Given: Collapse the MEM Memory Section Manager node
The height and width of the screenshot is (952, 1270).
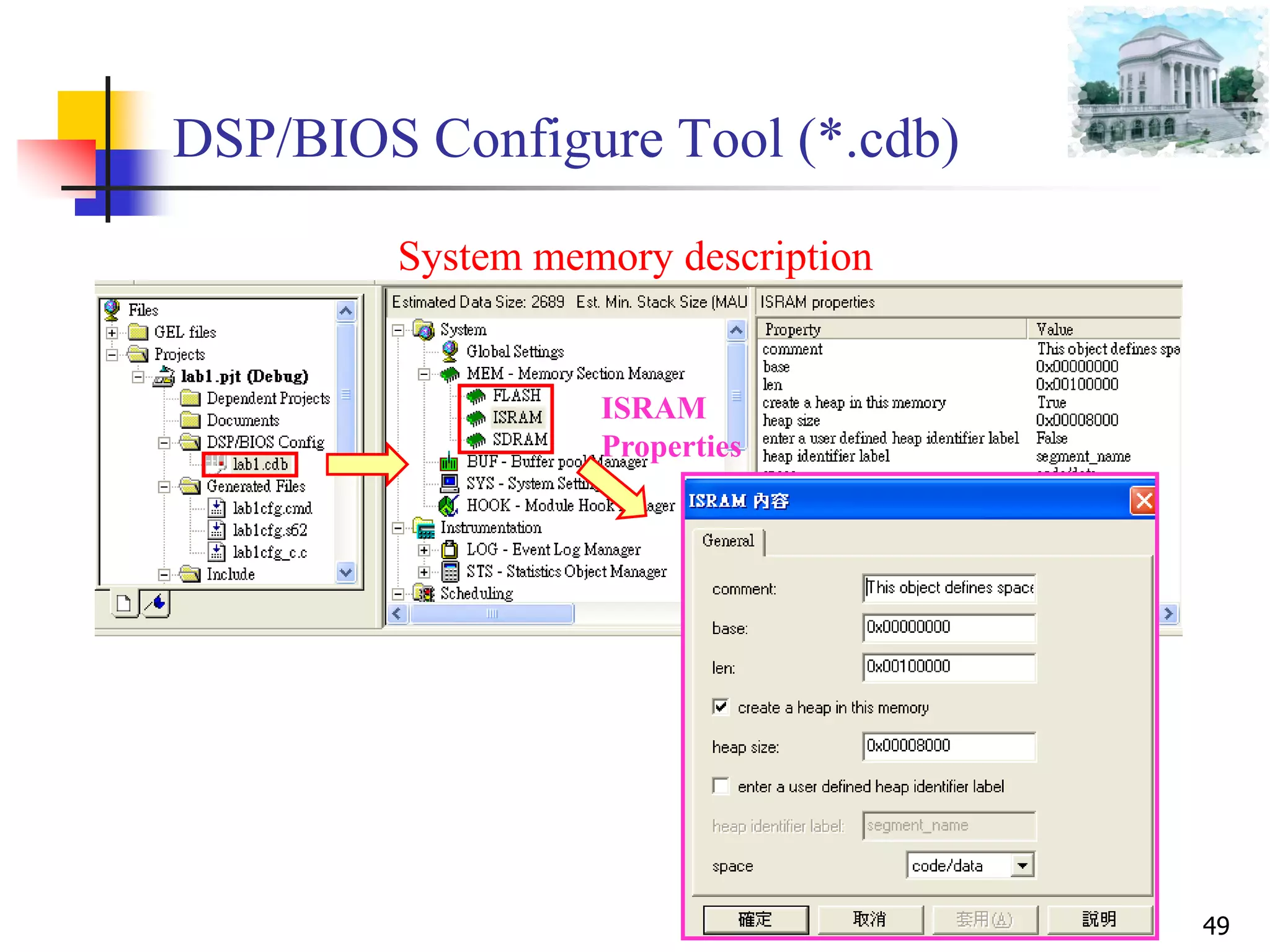Looking at the screenshot, I should point(424,374).
